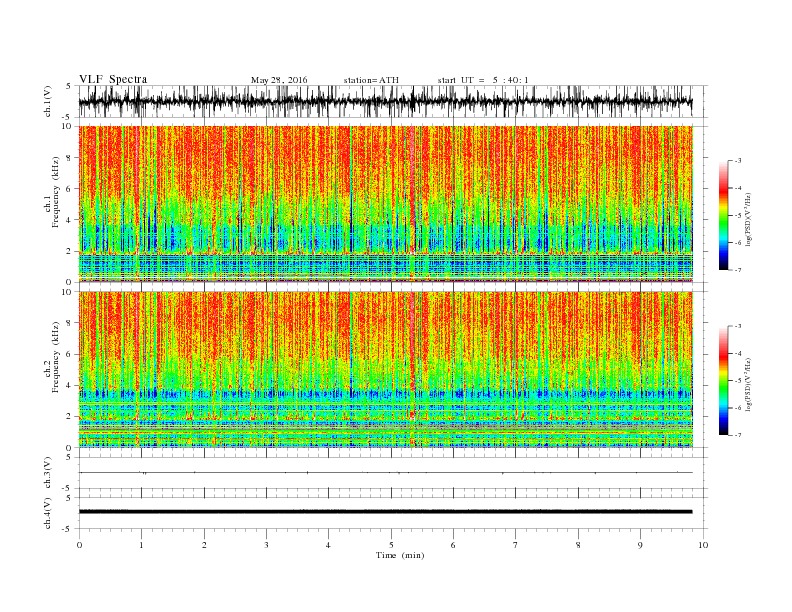Click the '-5' label on ch.1 color bar
Screen dimensions: 792x612
tap(737, 216)
